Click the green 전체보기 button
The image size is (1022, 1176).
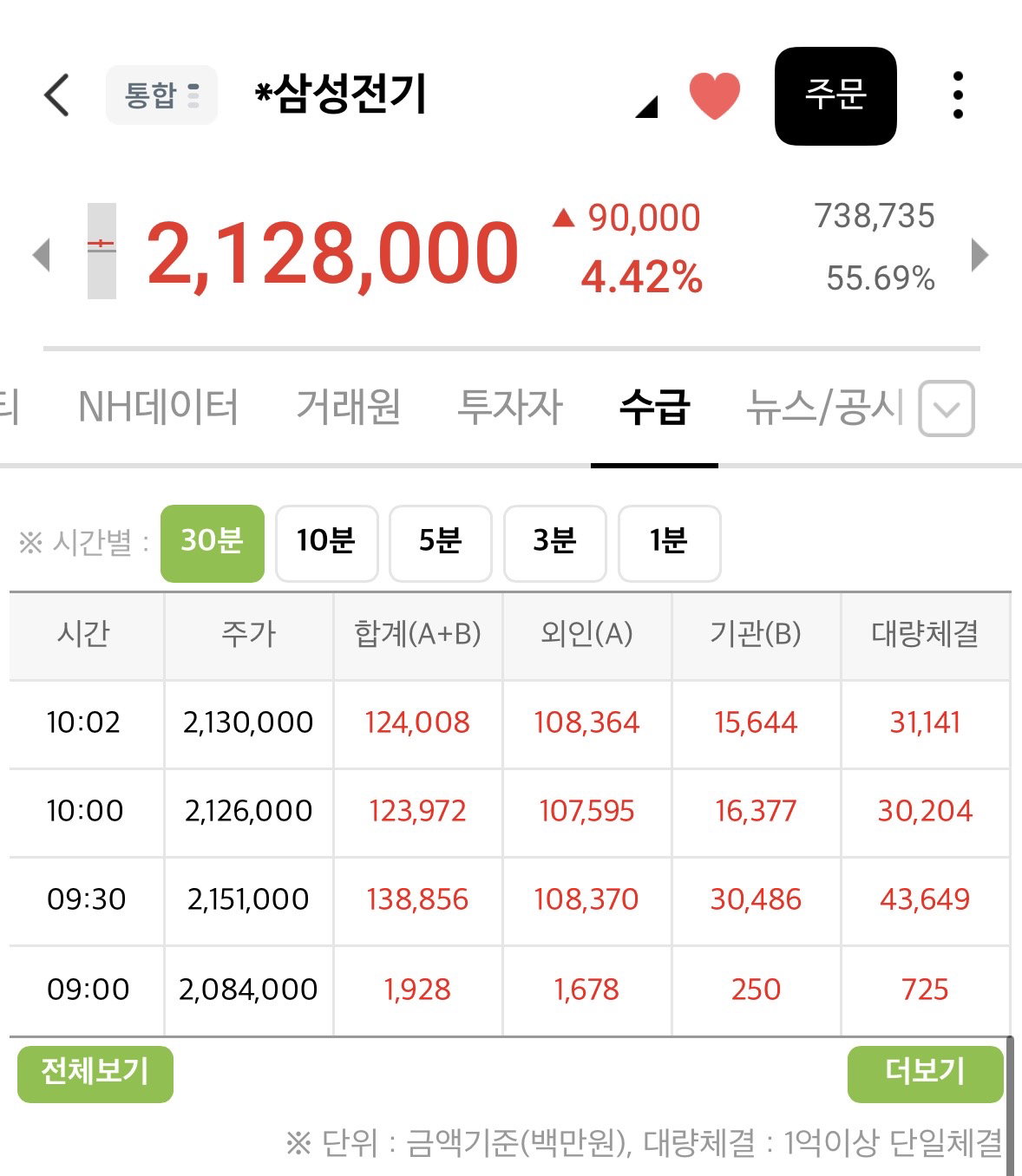(95, 1074)
